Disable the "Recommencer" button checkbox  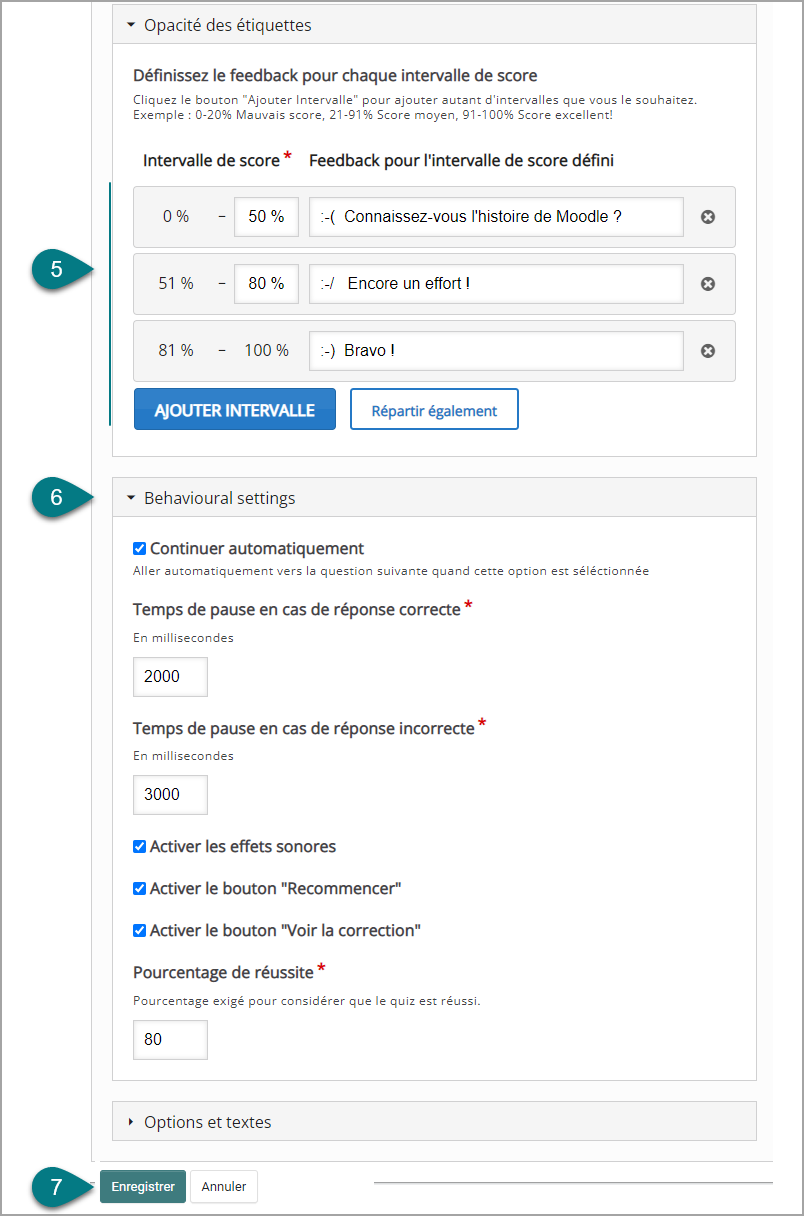pyautogui.click(x=139, y=889)
